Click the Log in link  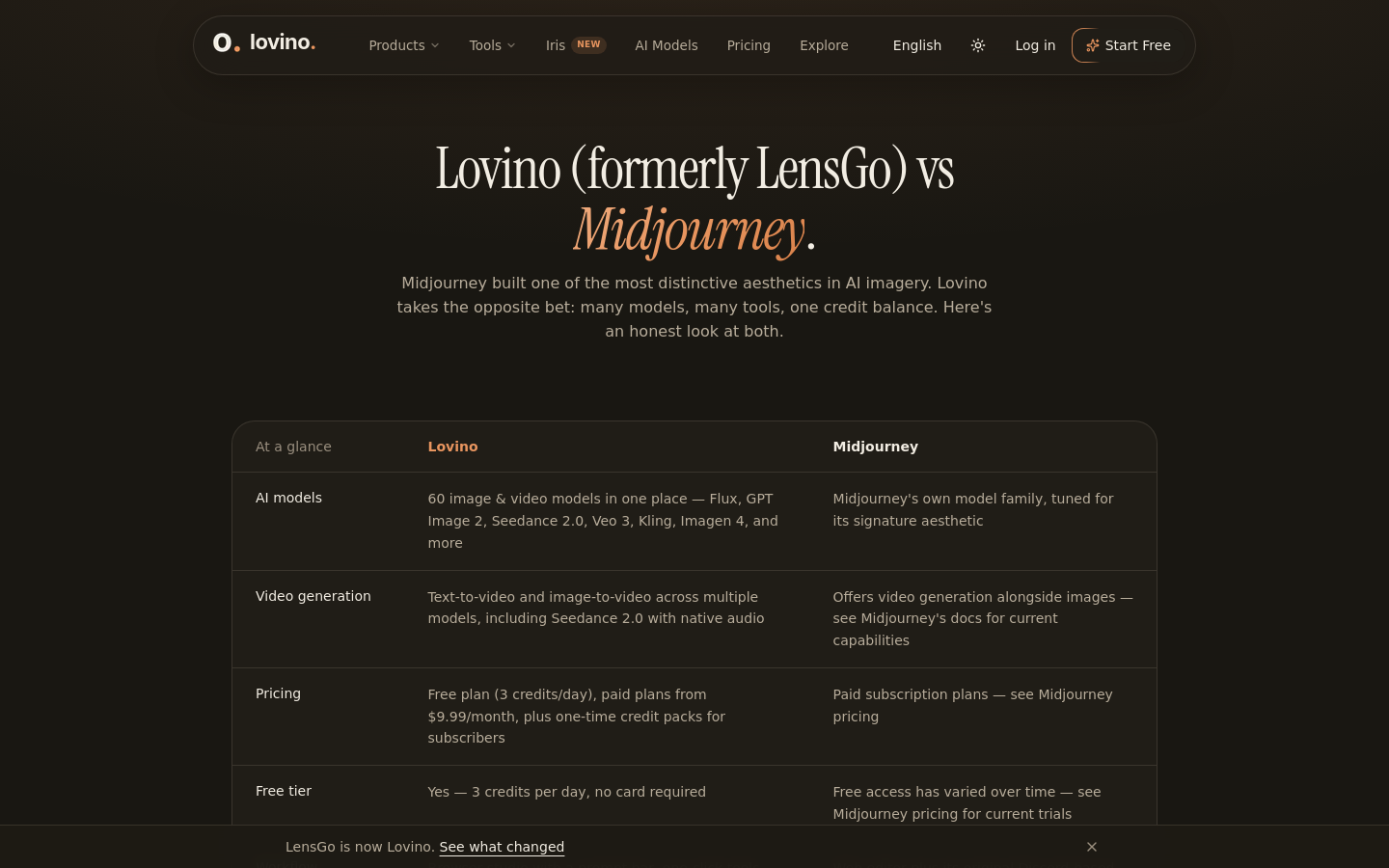point(1035,45)
